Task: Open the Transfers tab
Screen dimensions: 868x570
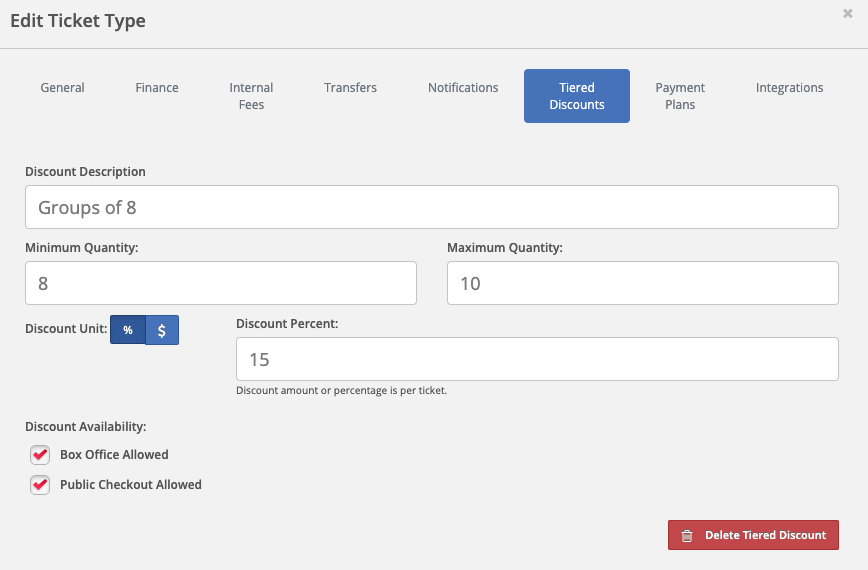Action: [x=350, y=87]
